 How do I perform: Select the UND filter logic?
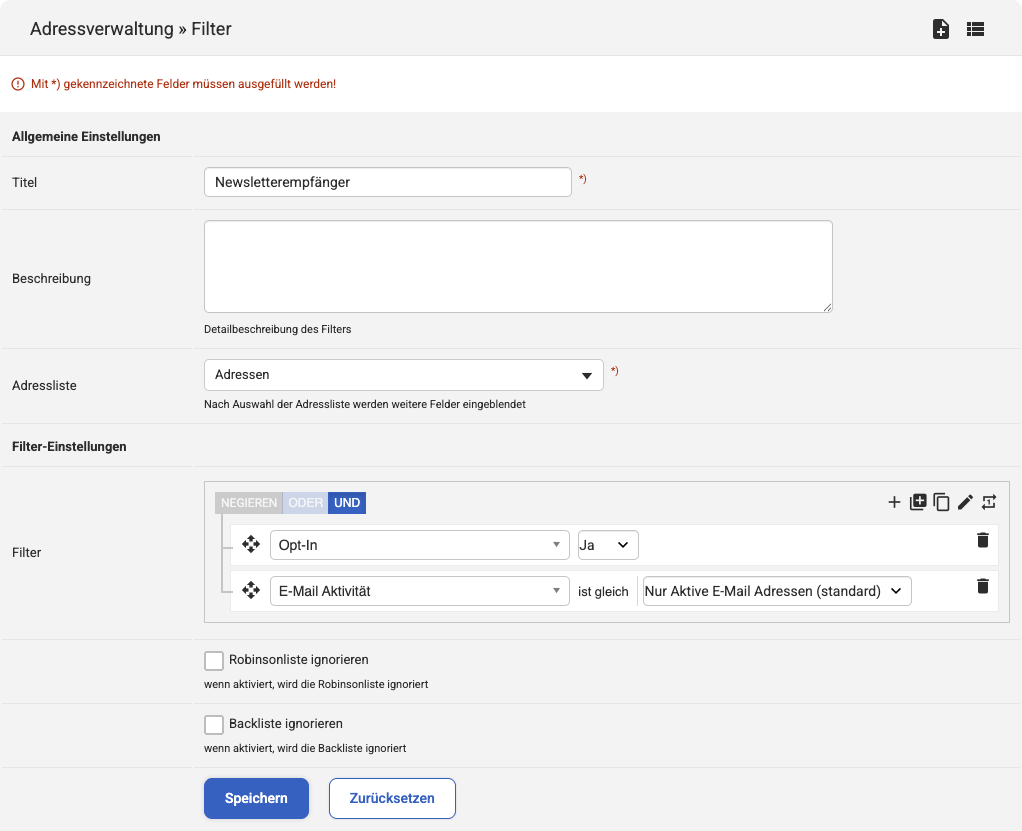click(347, 503)
